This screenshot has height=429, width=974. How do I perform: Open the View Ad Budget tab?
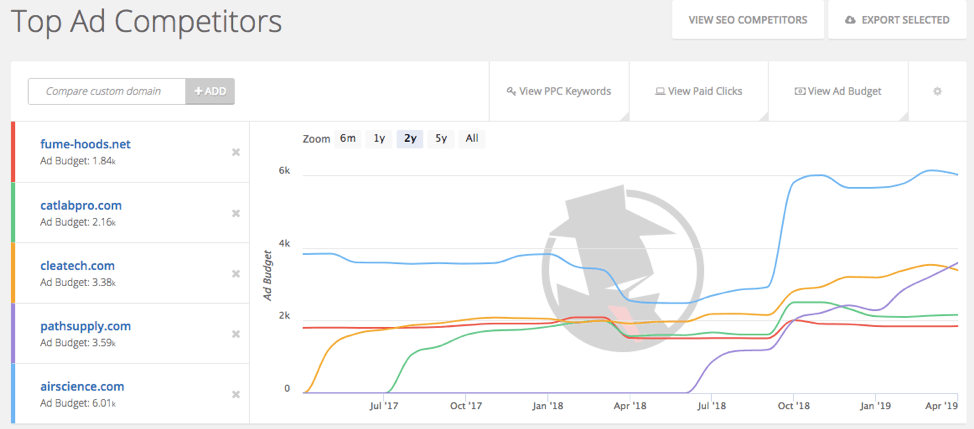(838, 91)
